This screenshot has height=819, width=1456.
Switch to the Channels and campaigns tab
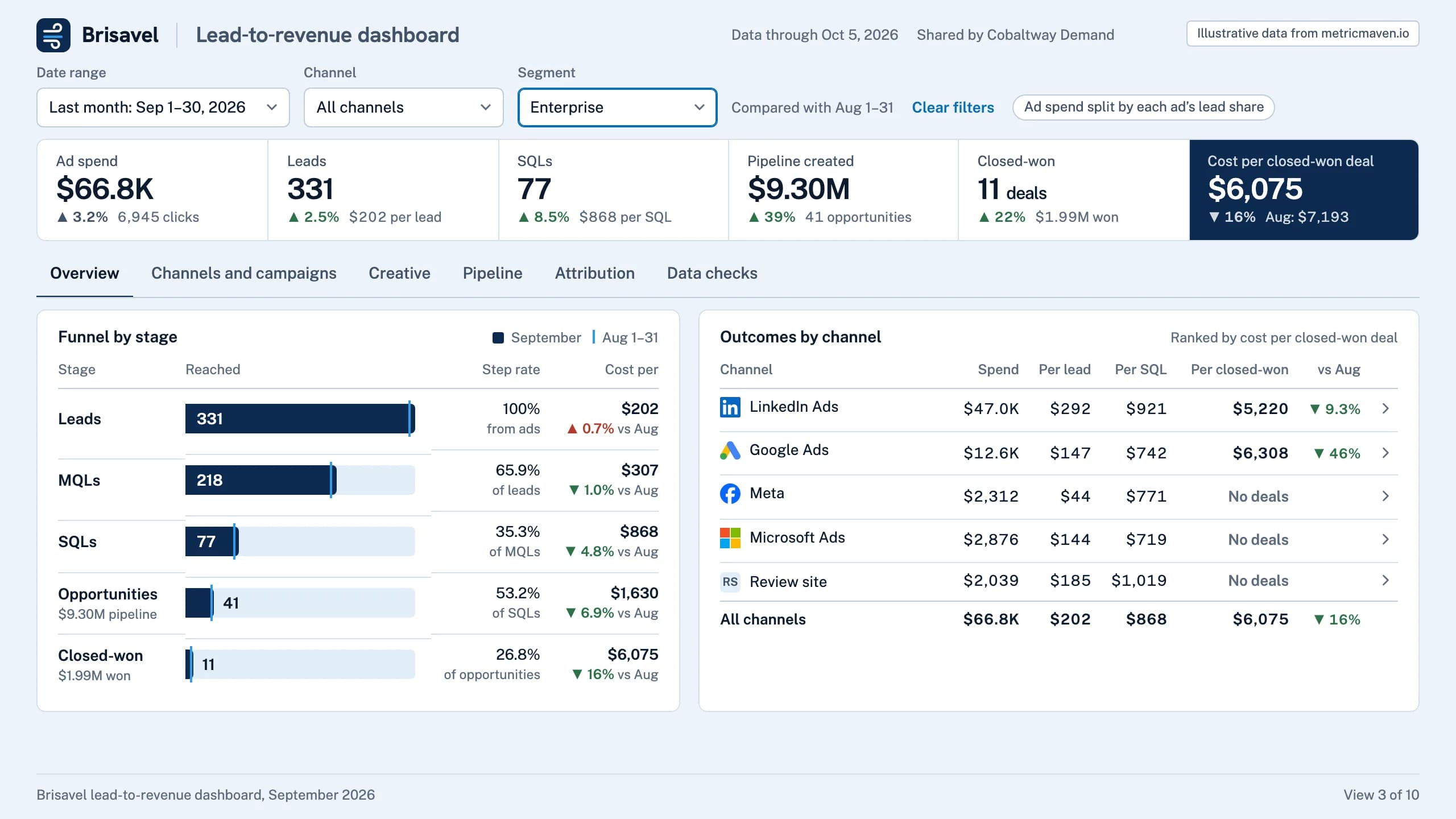pos(243,274)
